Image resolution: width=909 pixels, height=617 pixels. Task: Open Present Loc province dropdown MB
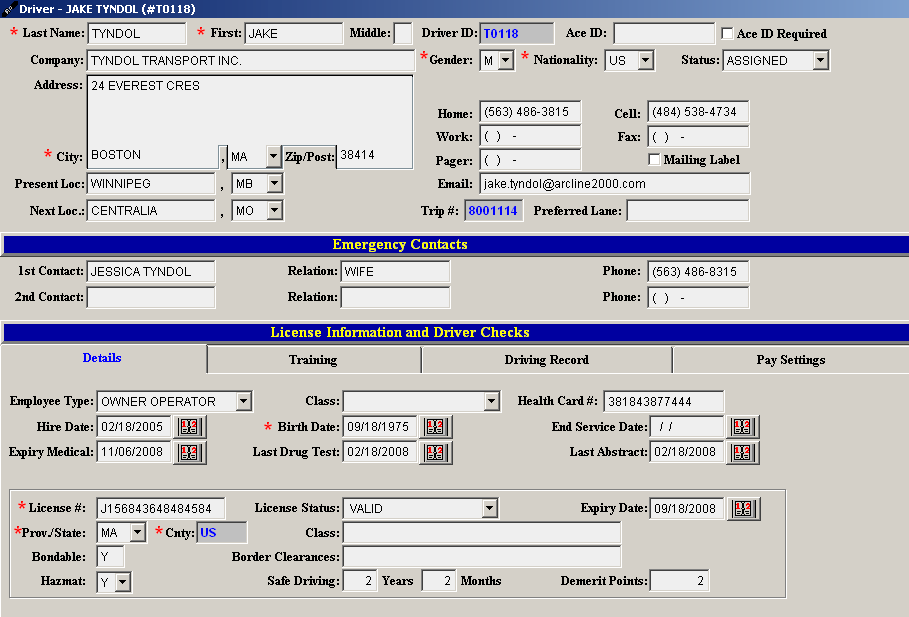[x=275, y=184]
